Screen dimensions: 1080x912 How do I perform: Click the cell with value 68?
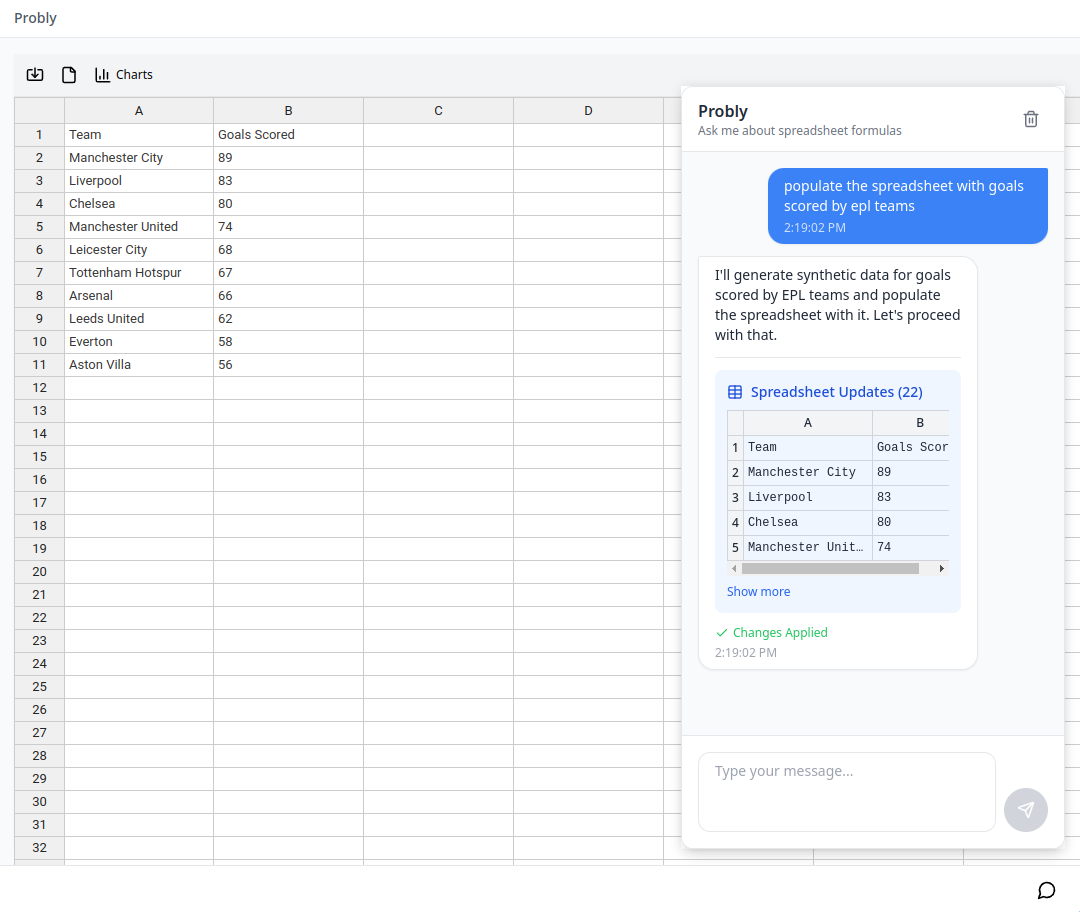pyautogui.click(x=289, y=250)
